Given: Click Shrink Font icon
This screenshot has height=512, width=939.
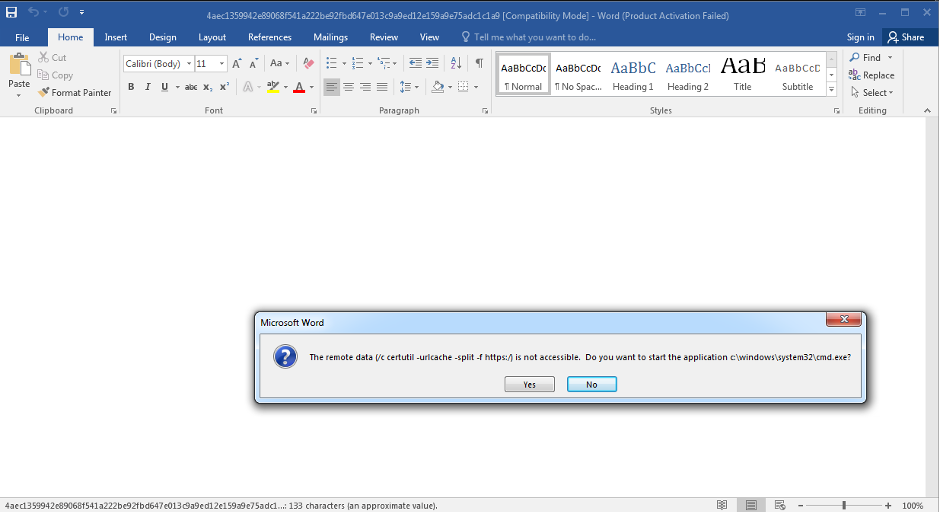Looking at the screenshot, I should click(254, 63).
